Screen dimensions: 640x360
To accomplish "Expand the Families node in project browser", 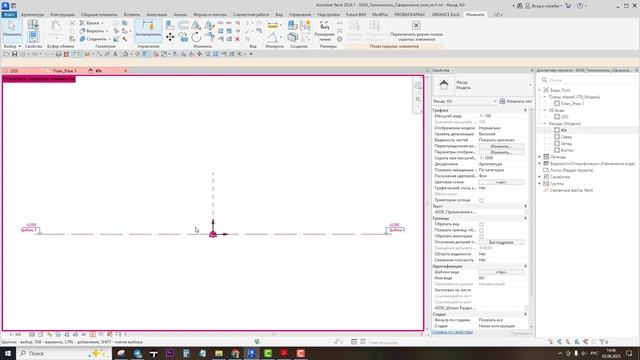I will 540,177.
